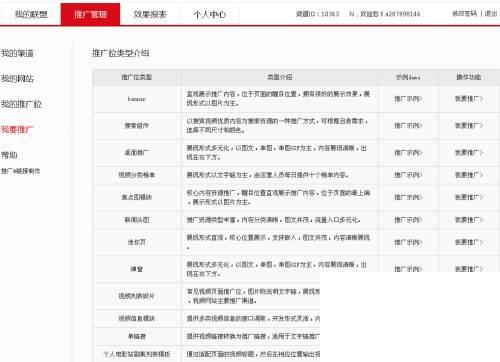Click the 操作功能 column header
Screen dimensions: 500x362
click(469, 77)
